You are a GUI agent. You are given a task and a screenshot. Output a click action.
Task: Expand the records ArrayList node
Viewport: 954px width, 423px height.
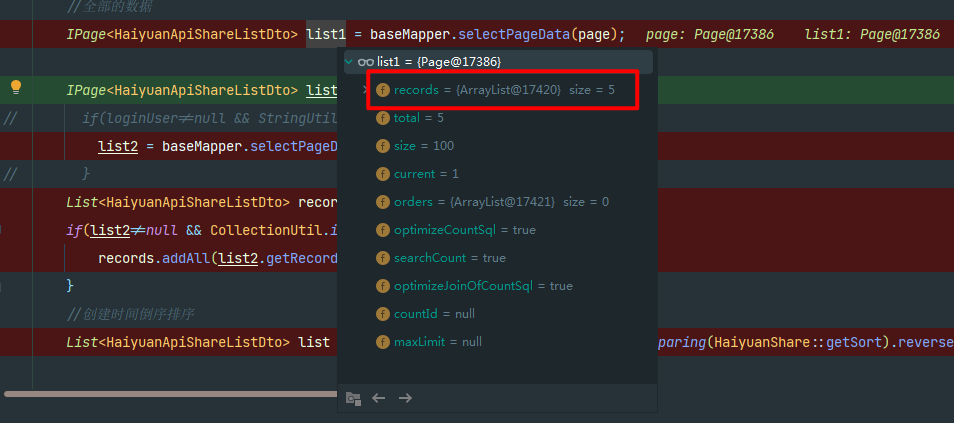[366, 90]
